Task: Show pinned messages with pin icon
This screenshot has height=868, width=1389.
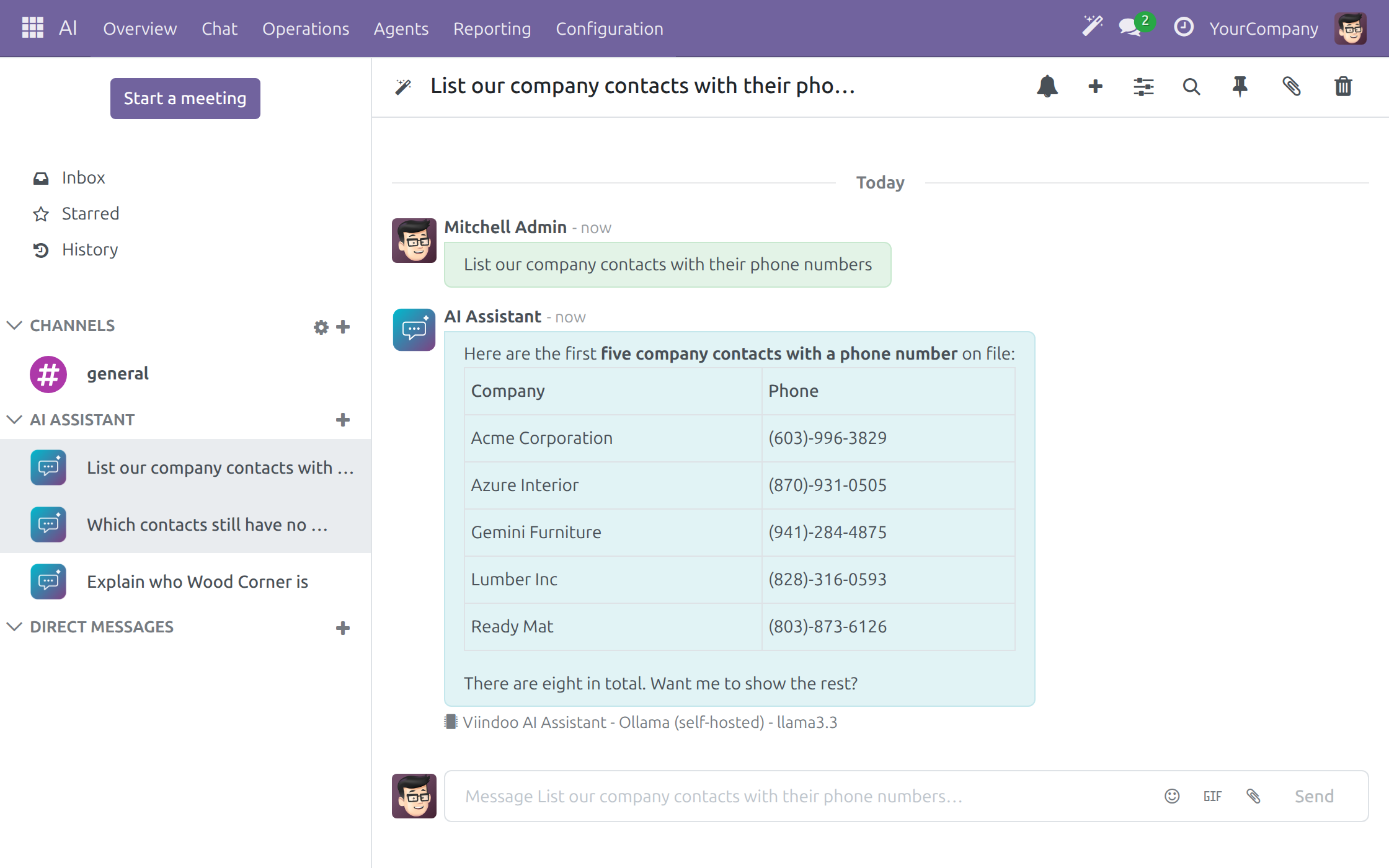Action: tap(1240, 86)
